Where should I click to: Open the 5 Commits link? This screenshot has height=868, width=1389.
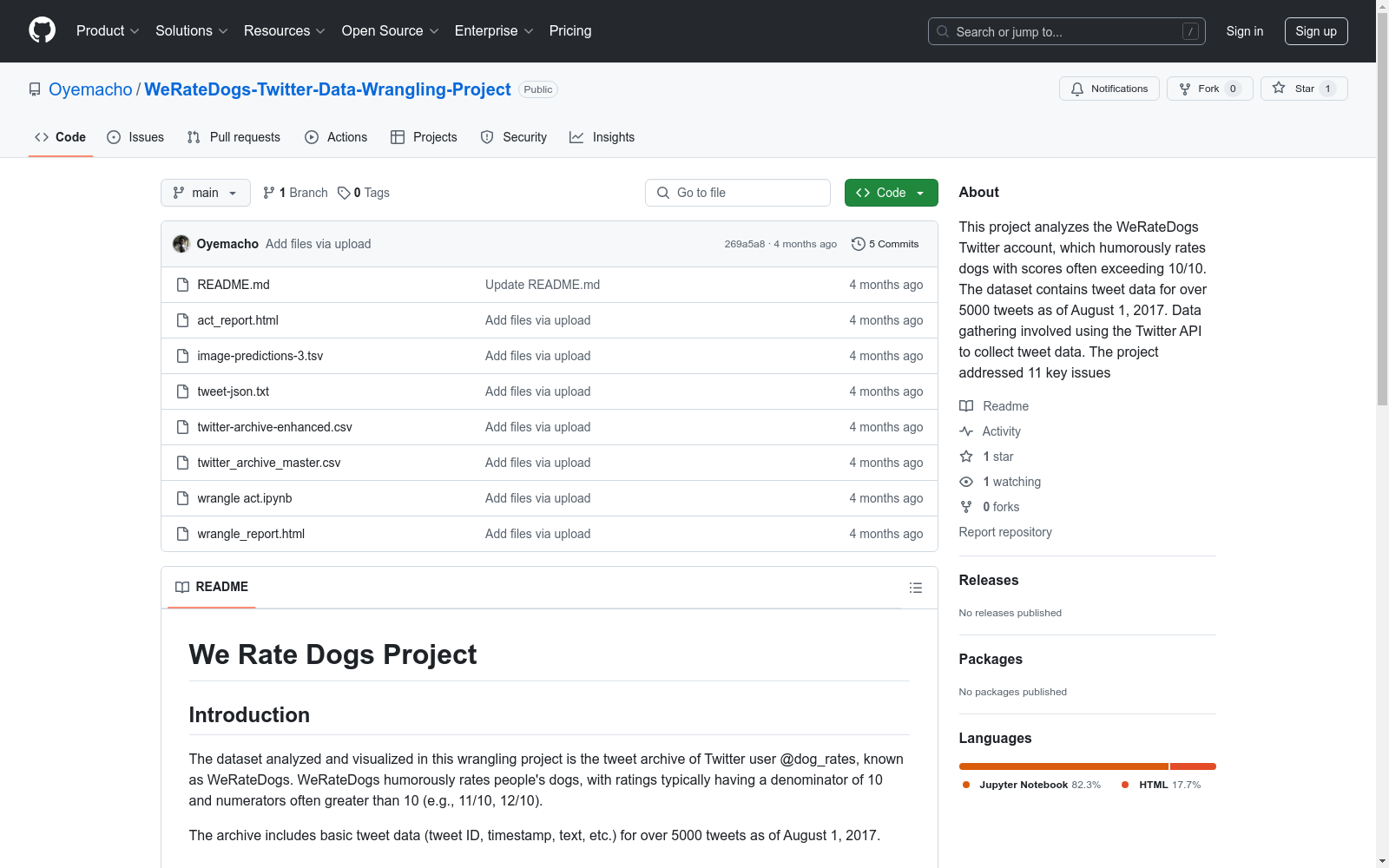coord(885,244)
